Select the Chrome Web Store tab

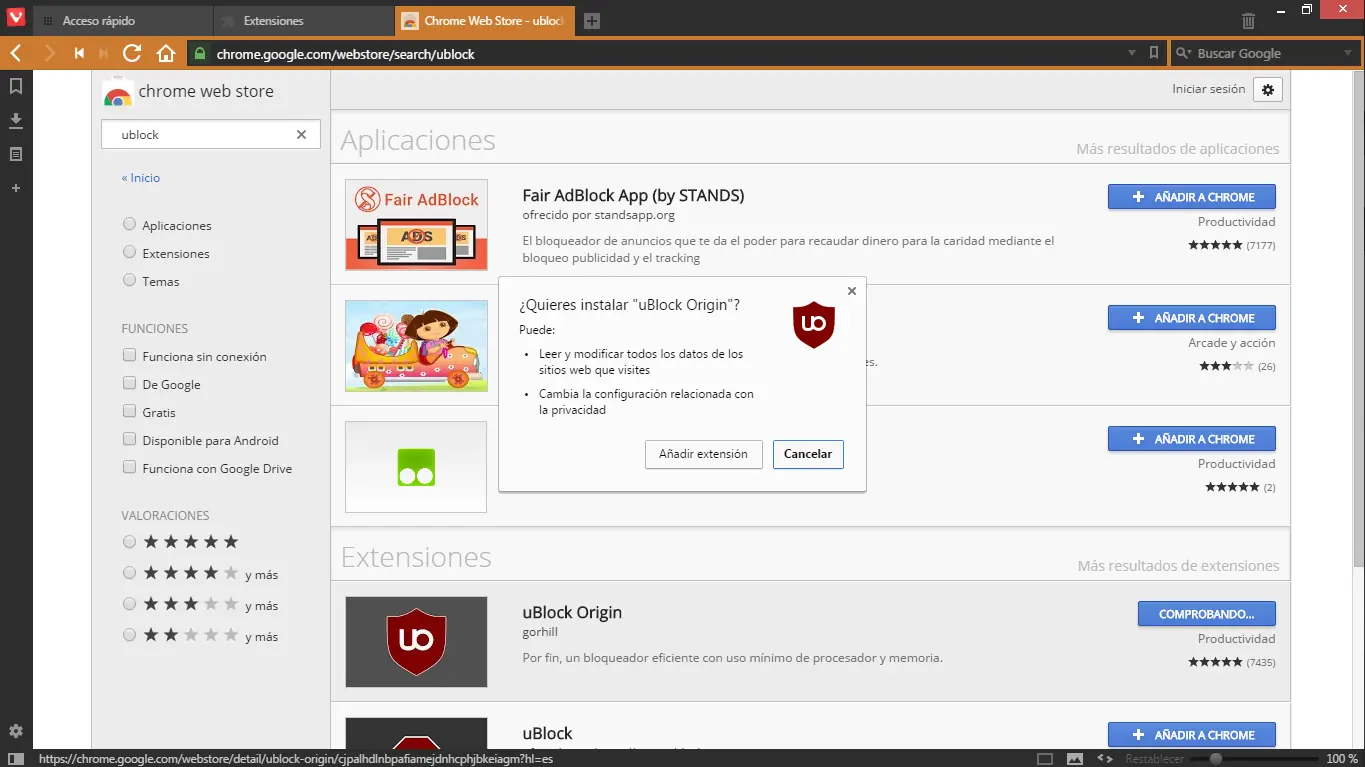[485, 20]
